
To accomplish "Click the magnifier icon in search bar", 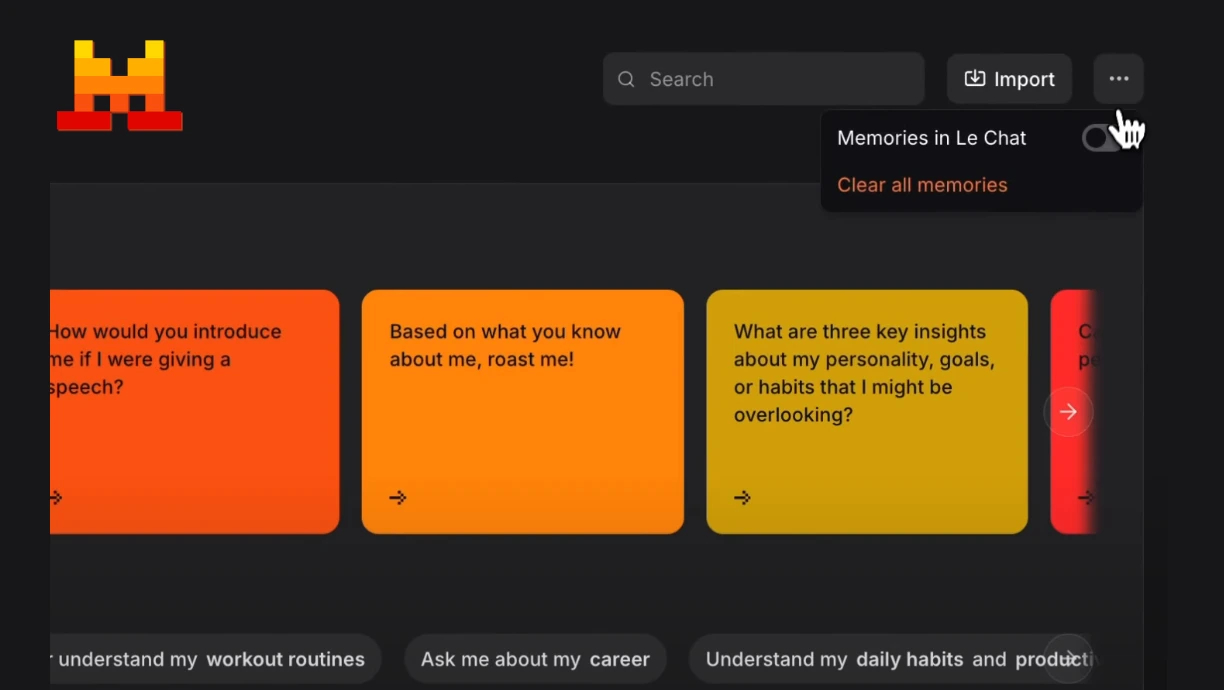I will tap(626, 79).
